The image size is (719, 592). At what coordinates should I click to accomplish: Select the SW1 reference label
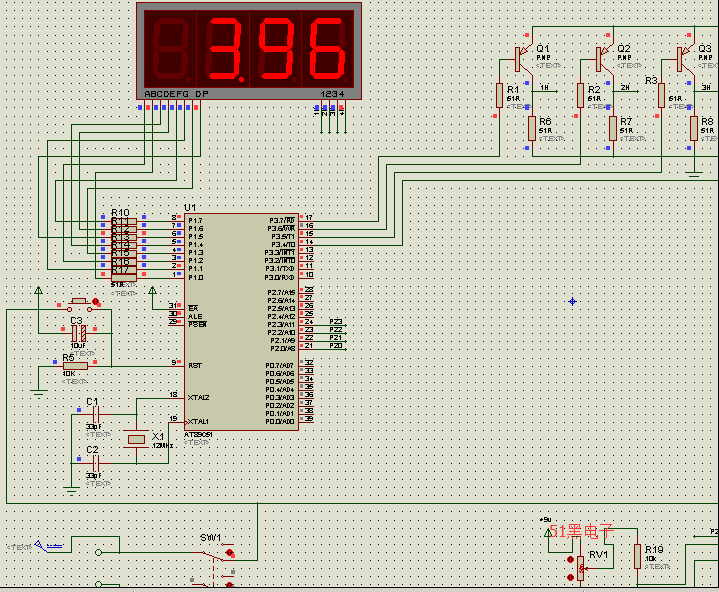click(x=210, y=537)
